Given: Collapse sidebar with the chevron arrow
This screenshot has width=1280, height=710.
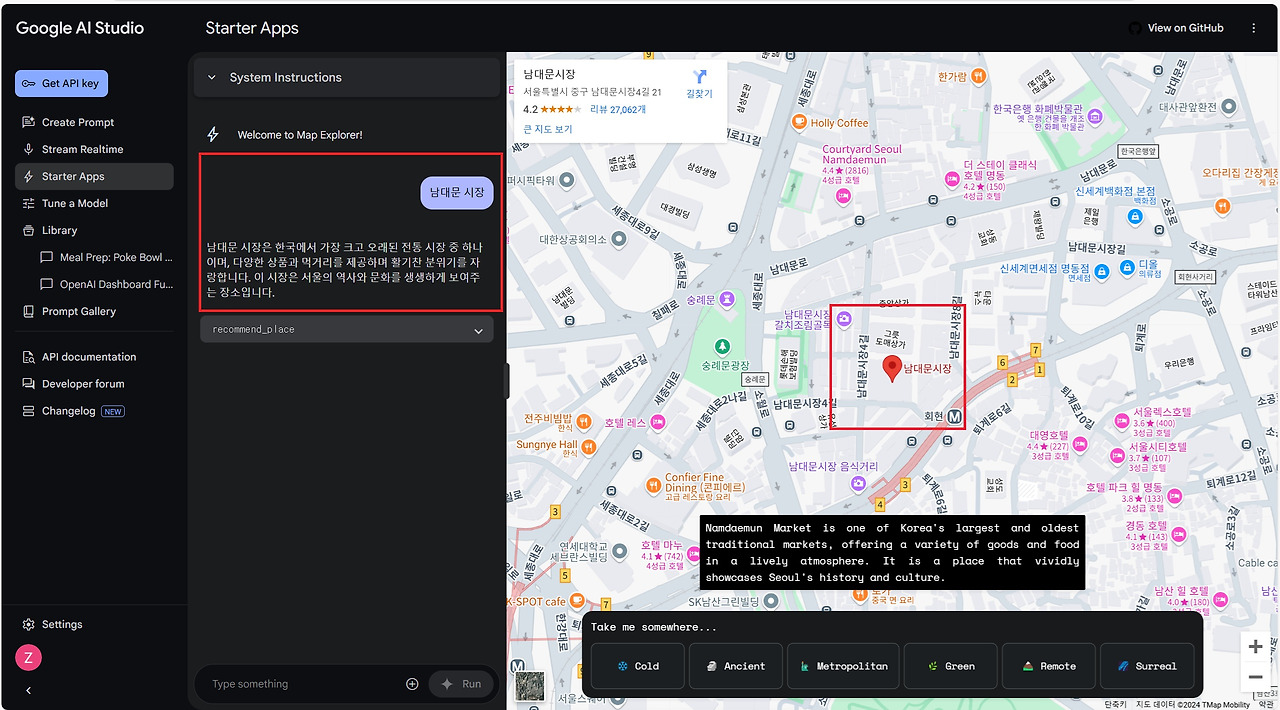Looking at the screenshot, I should click(28, 690).
